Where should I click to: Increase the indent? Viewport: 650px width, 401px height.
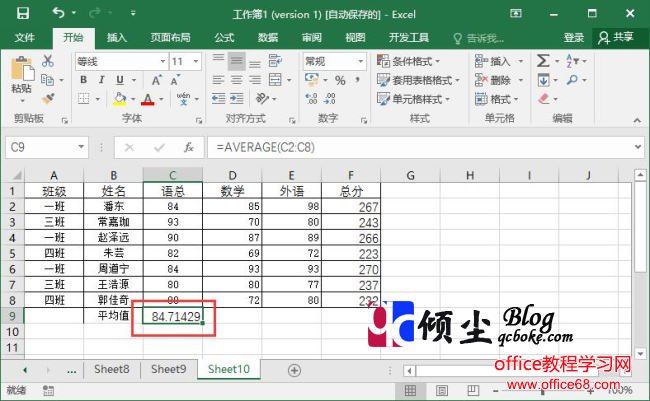point(237,99)
